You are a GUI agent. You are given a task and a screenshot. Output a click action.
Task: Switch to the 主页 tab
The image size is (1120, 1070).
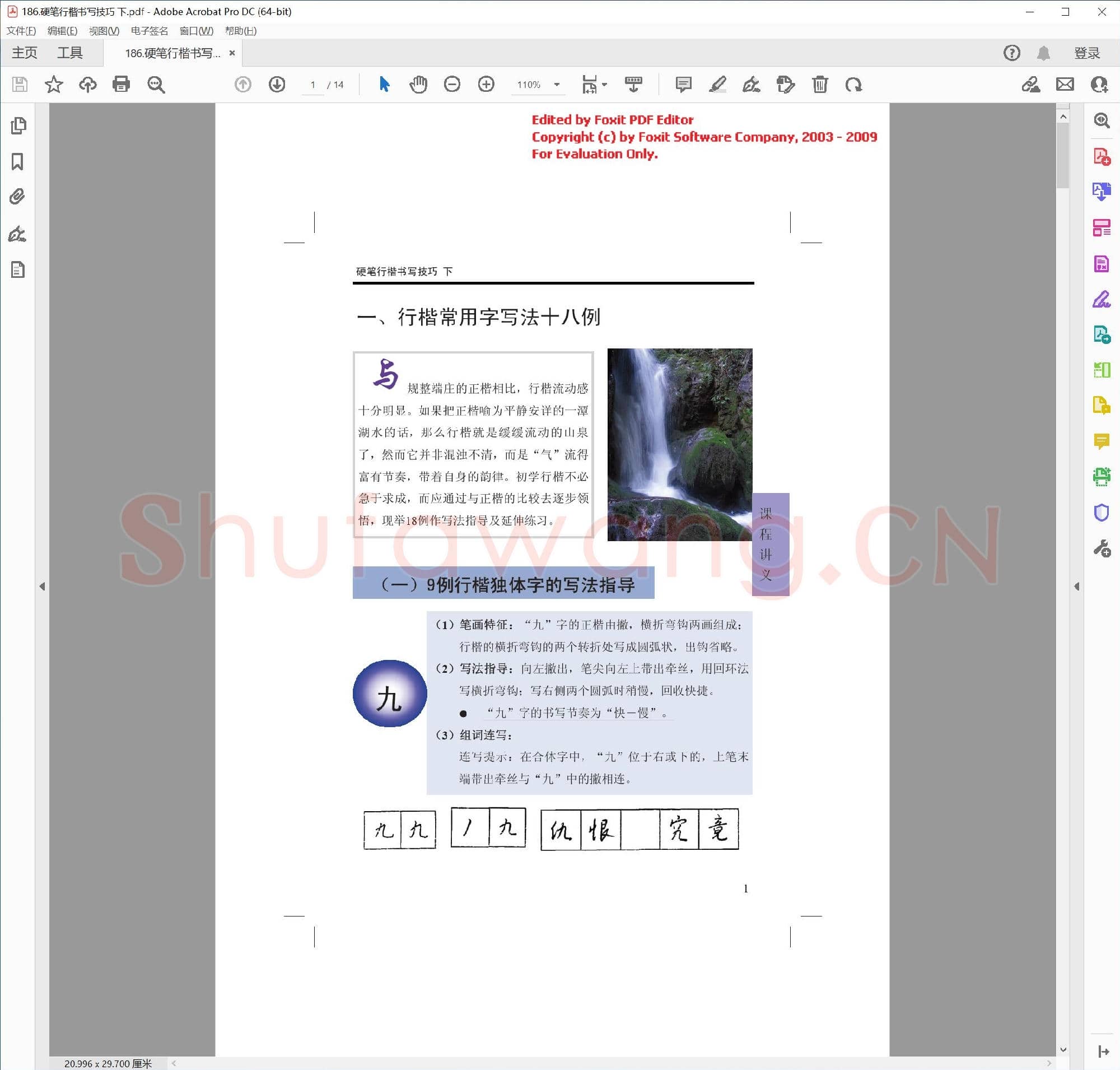[x=25, y=53]
